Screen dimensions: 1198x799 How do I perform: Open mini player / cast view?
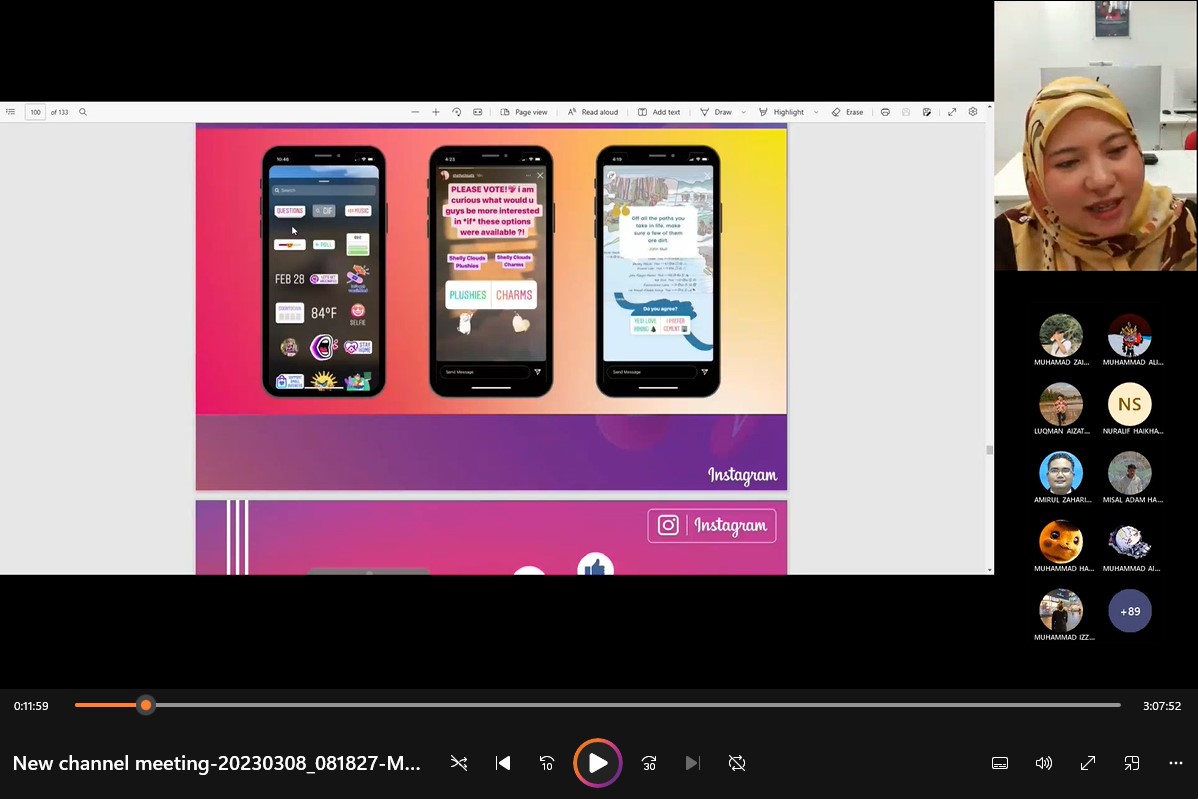point(1132,763)
